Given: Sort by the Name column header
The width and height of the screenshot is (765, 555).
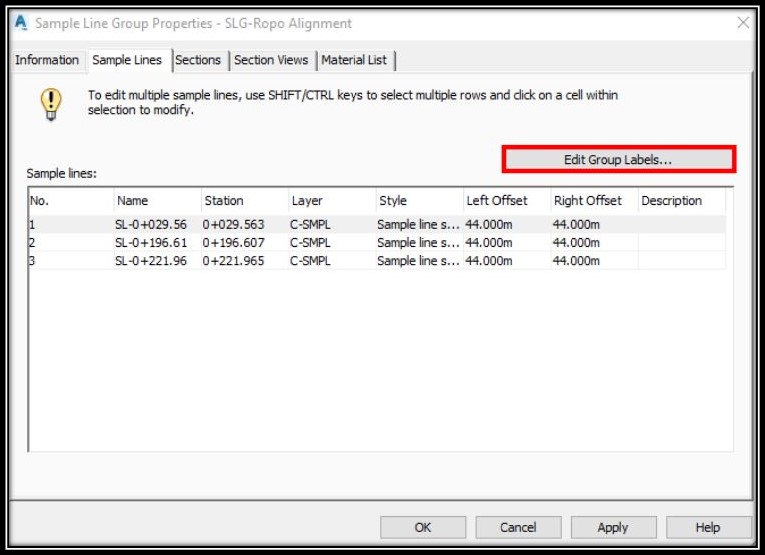Looking at the screenshot, I should pos(158,200).
